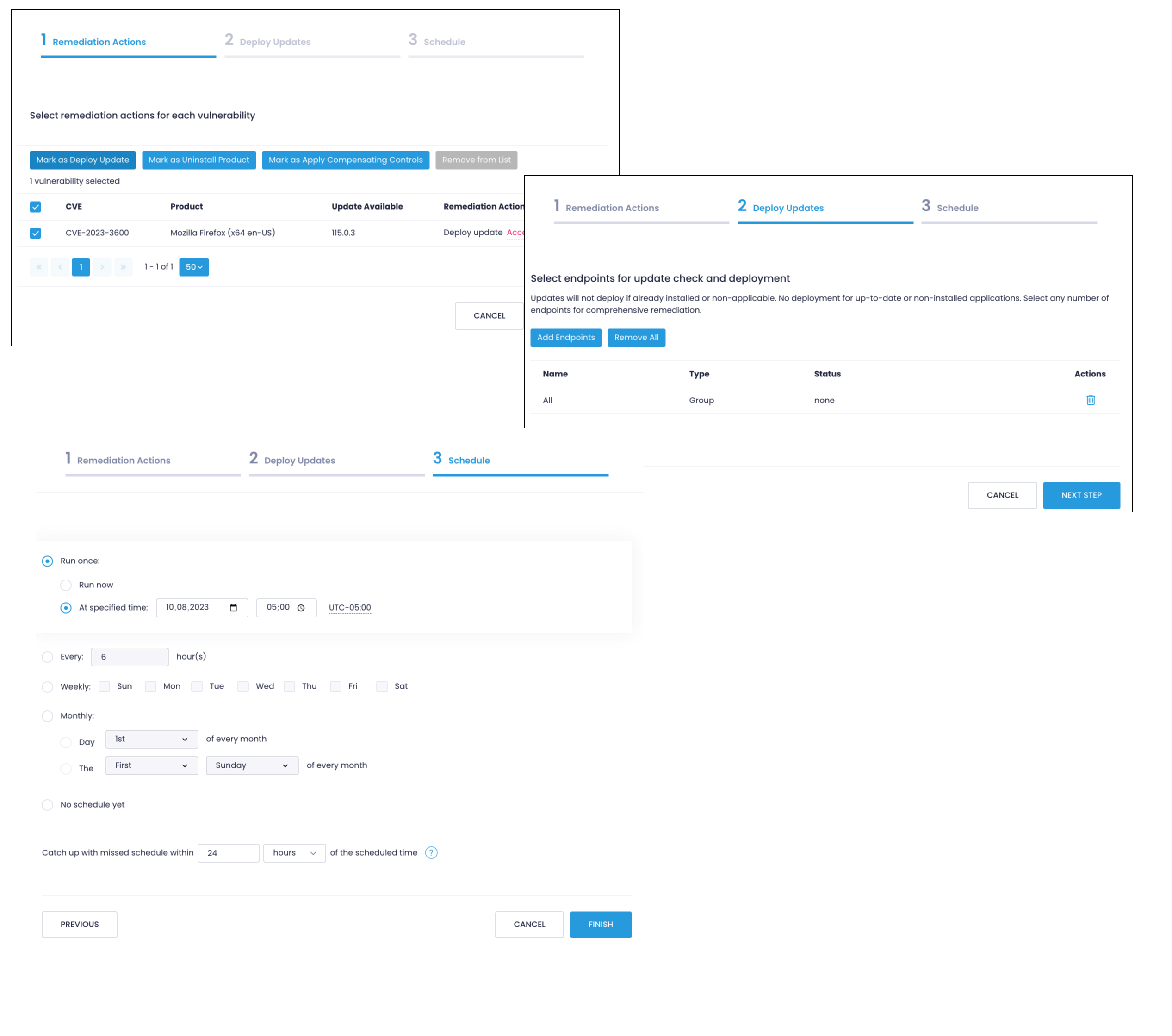Go to next page with right arrow
Viewport: 1172px width, 1036px height.
(102, 267)
